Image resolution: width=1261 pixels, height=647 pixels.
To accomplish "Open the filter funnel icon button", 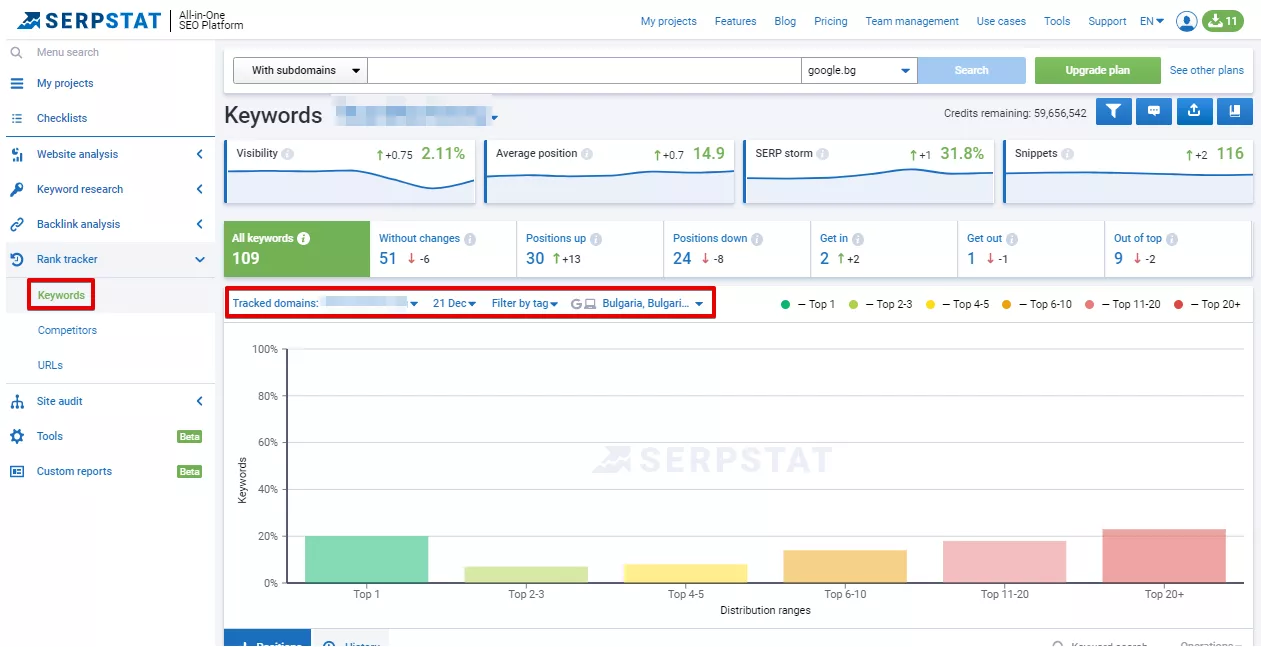I will coord(1114,112).
